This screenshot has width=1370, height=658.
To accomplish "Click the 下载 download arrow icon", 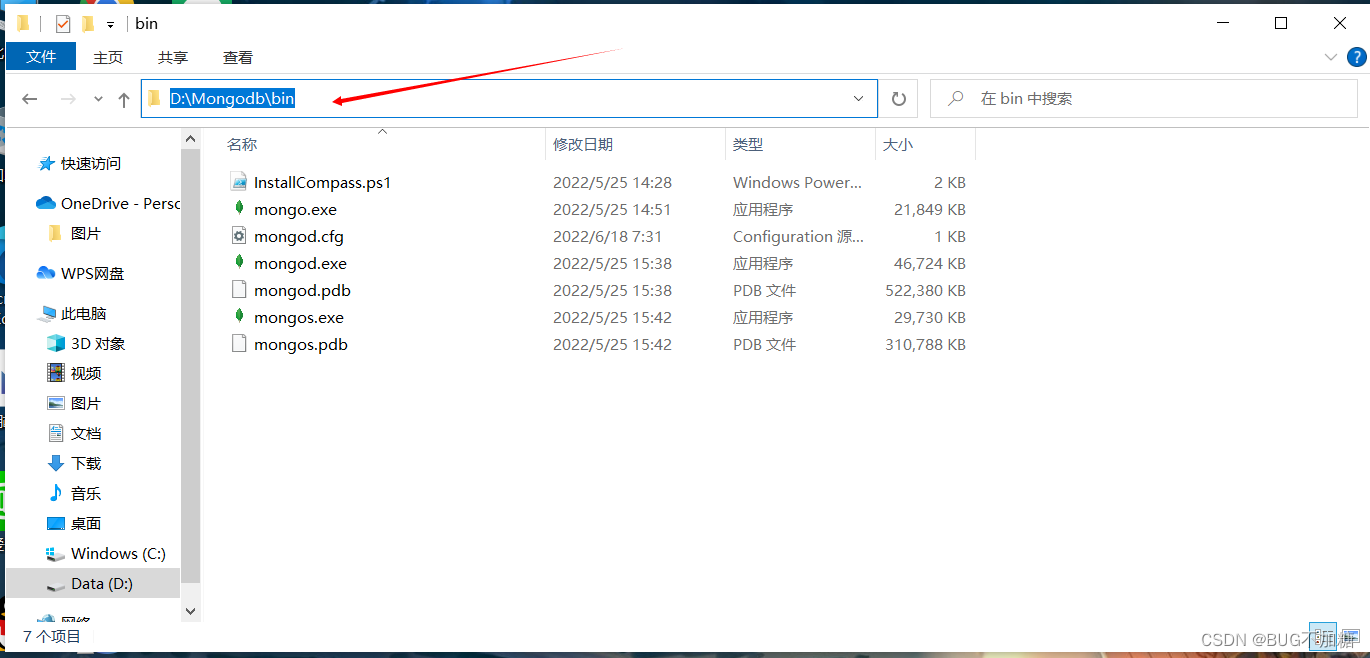I will 56,463.
